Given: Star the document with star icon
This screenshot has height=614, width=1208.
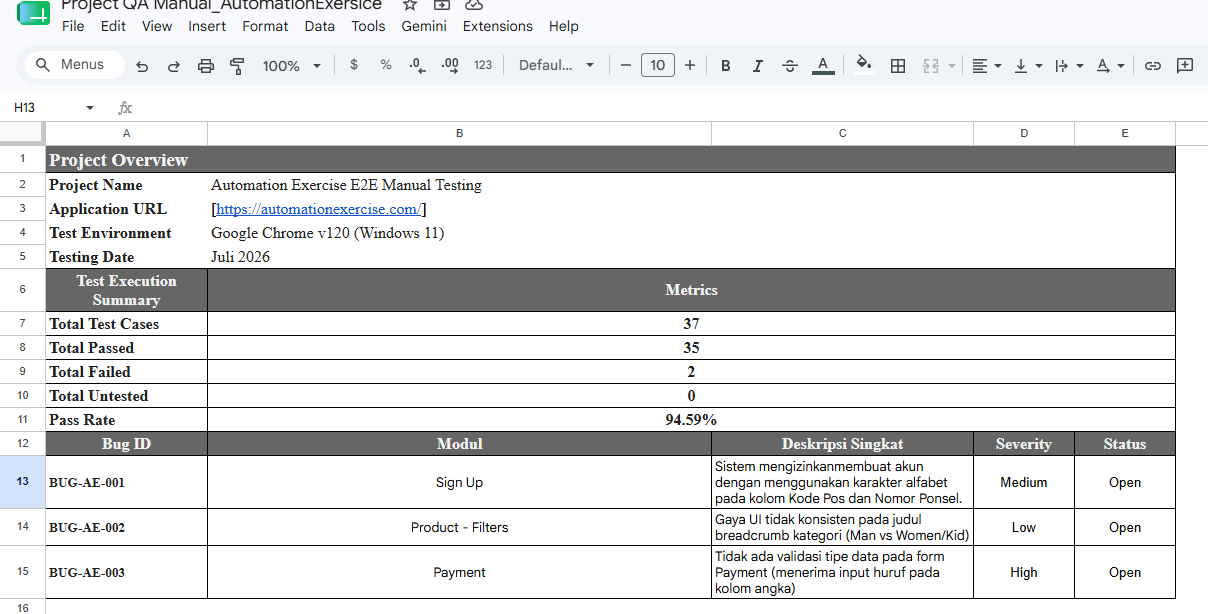Looking at the screenshot, I should pyautogui.click(x=409, y=4).
